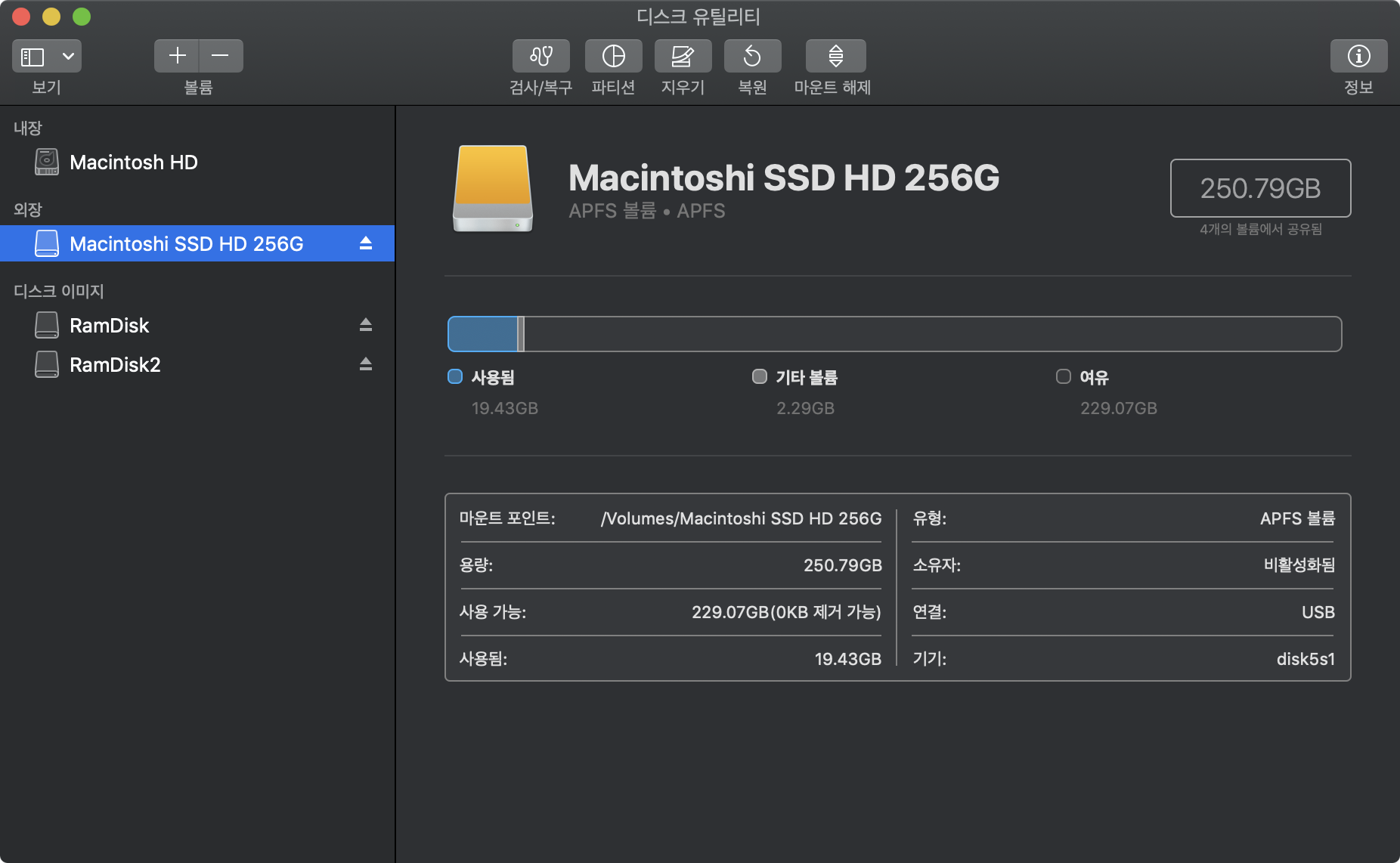This screenshot has height=863, width=1400.
Task: Remove volume with the minus button
Action: click(221, 56)
